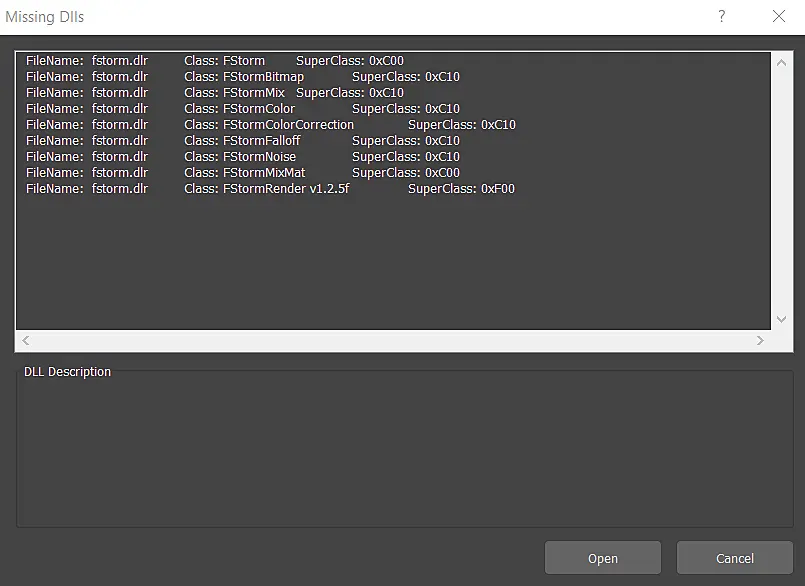This screenshot has width=805, height=586.
Task: Click the DLL Description group label
Action: [x=67, y=371]
